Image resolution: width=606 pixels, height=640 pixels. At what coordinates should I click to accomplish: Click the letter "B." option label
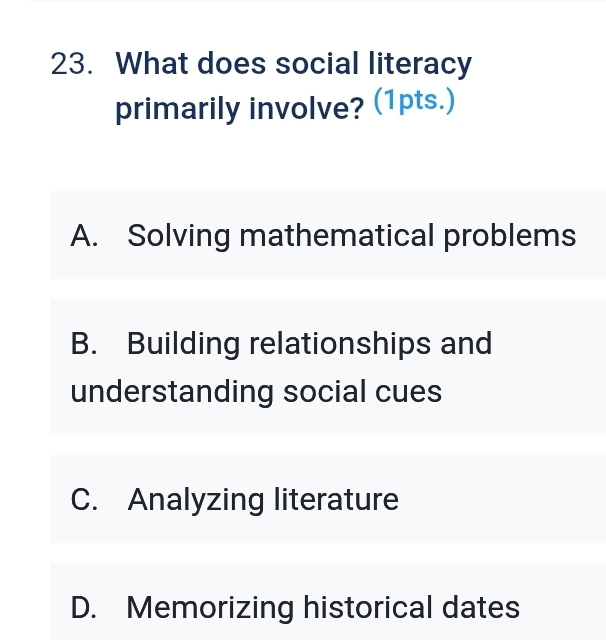(86, 344)
